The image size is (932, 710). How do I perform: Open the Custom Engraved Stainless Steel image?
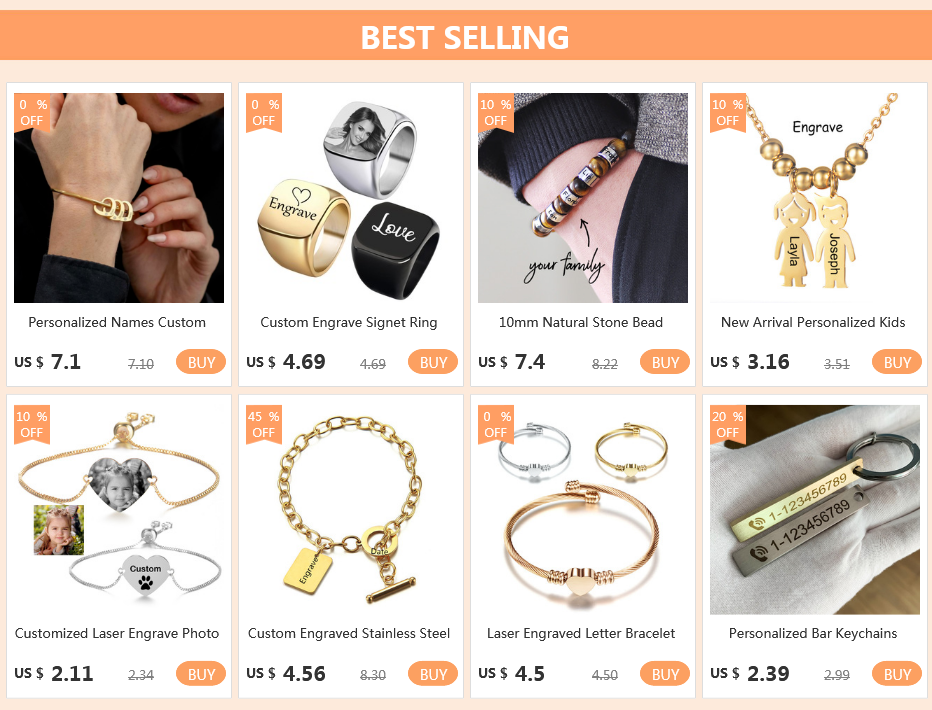click(x=351, y=510)
